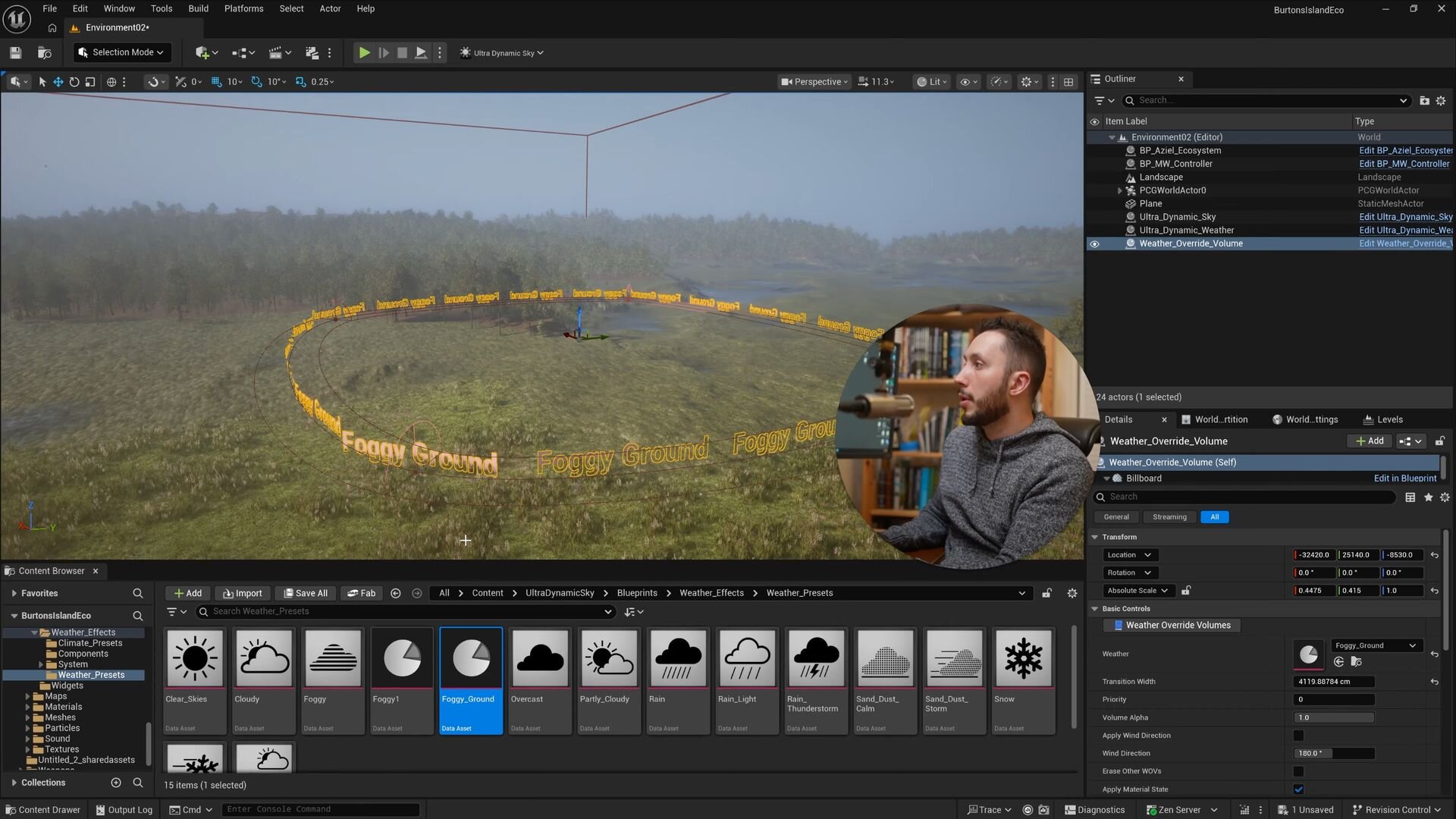Open the Foggy_Ground weather dropdown
Viewport: 1456px width, 819px height.
pos(1376,646)
